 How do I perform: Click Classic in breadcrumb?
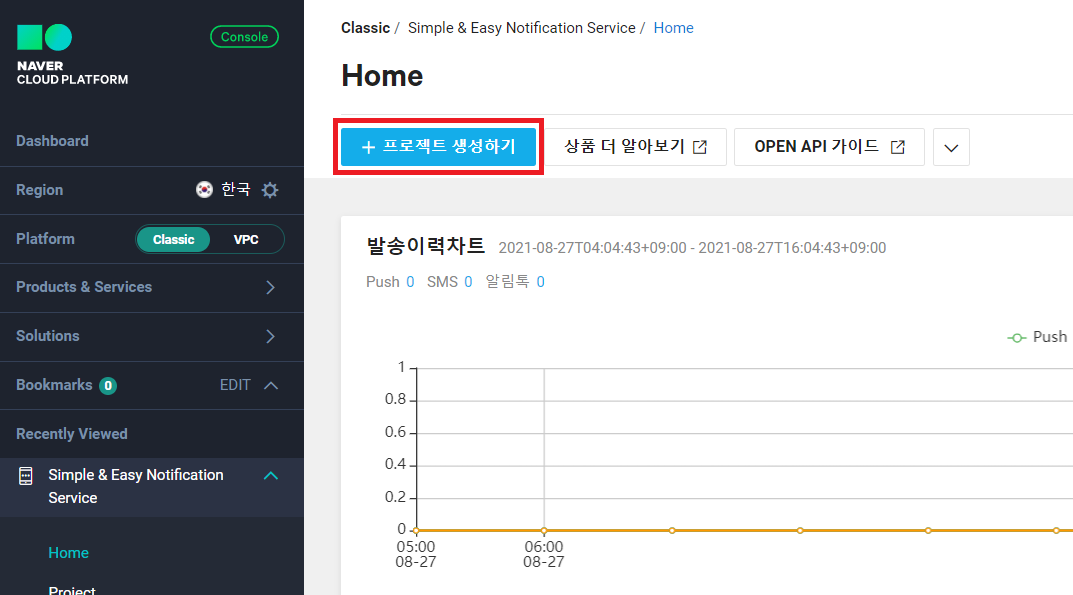point(365,28)
